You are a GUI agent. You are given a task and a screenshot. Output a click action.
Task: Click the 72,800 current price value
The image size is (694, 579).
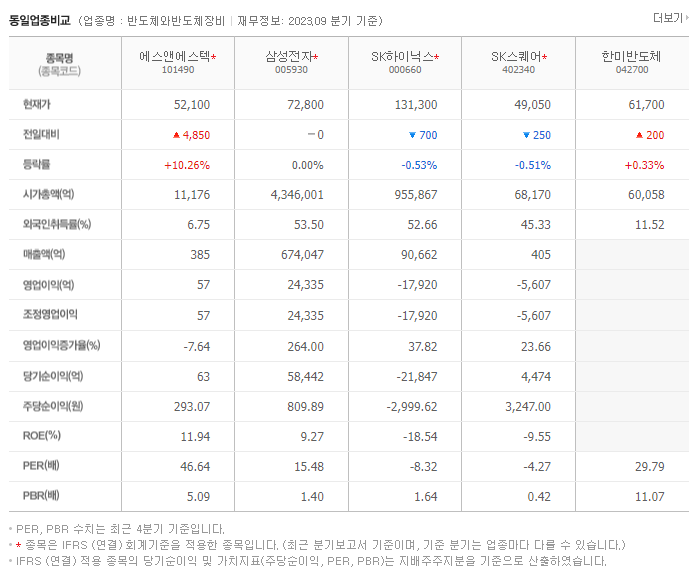[x=305, y=105]
